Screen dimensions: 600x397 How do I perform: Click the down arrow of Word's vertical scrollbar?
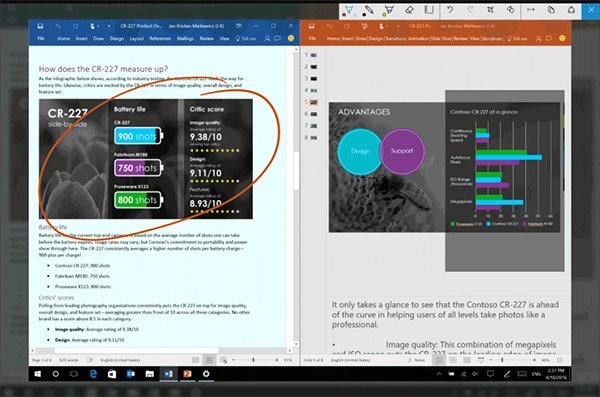[x=296, y=344]
